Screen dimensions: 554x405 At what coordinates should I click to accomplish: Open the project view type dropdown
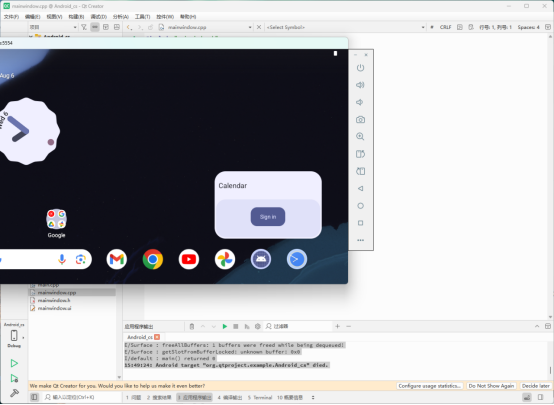tap(53, 27)
